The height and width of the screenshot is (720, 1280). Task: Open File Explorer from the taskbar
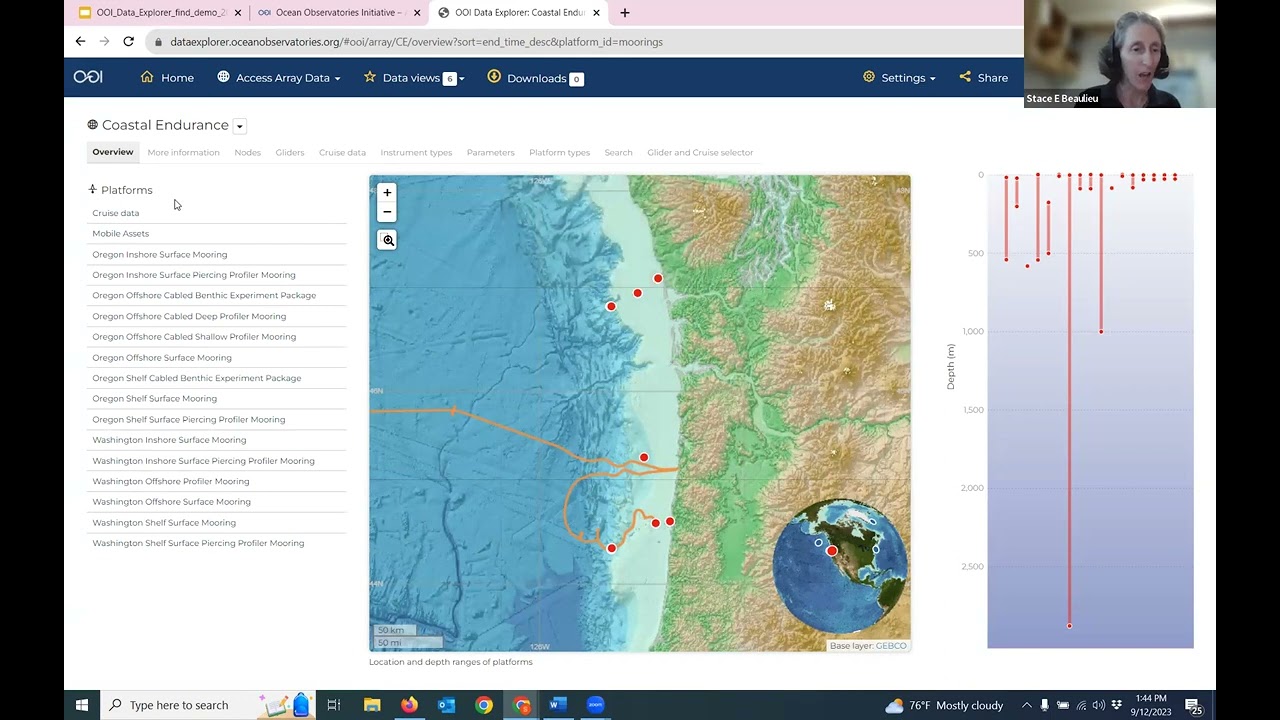[x=372, y=705]
